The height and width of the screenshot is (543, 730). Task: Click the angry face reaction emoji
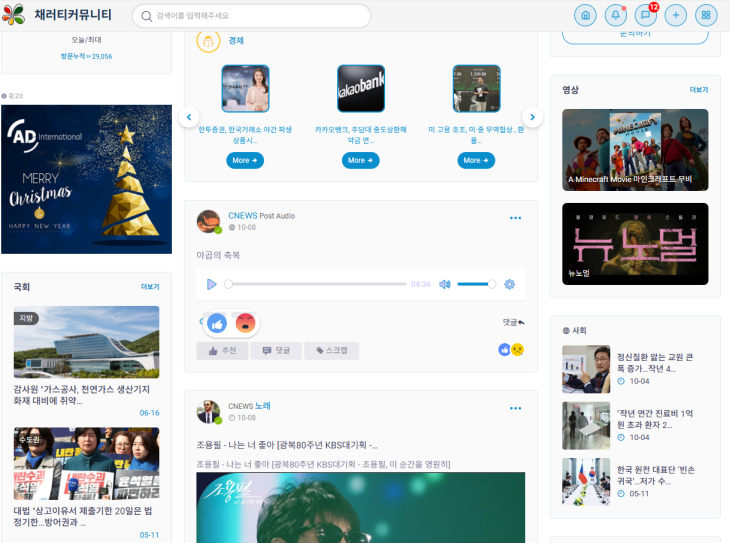(x=245, y=322)
